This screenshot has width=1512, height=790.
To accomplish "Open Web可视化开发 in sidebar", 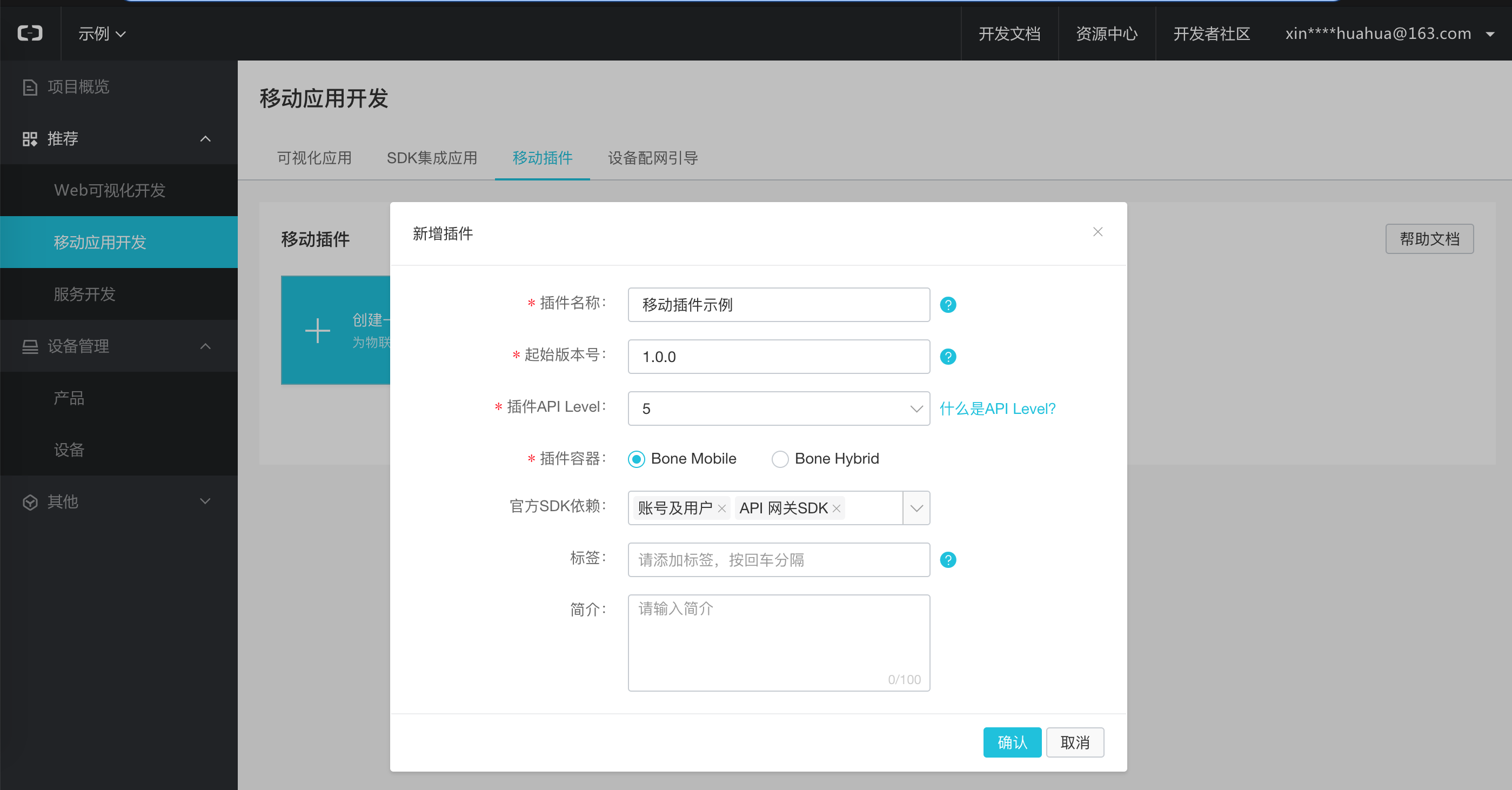I will tap(118, 190).
